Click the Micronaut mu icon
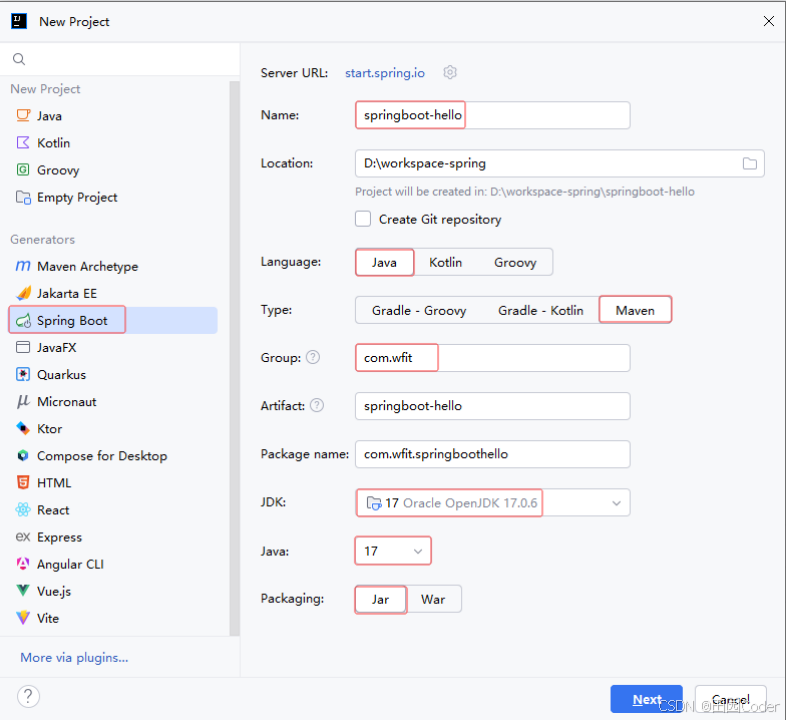The width and height of the screenshot is (786, 720). coord(23,401)
